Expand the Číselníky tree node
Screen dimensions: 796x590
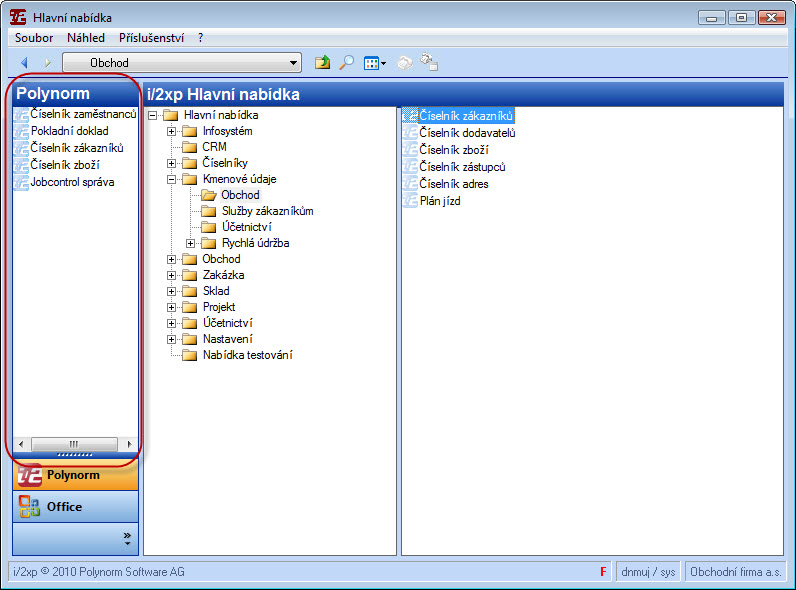(172, 163)
